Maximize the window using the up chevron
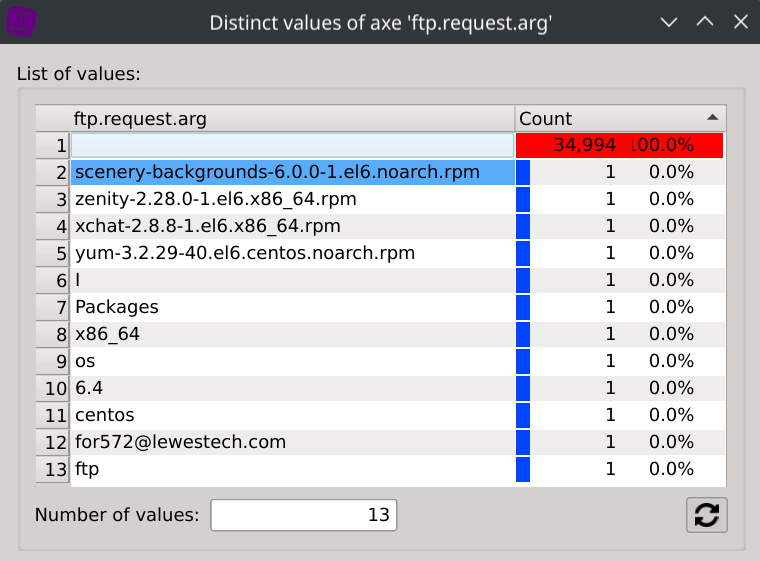 (704, 22)
